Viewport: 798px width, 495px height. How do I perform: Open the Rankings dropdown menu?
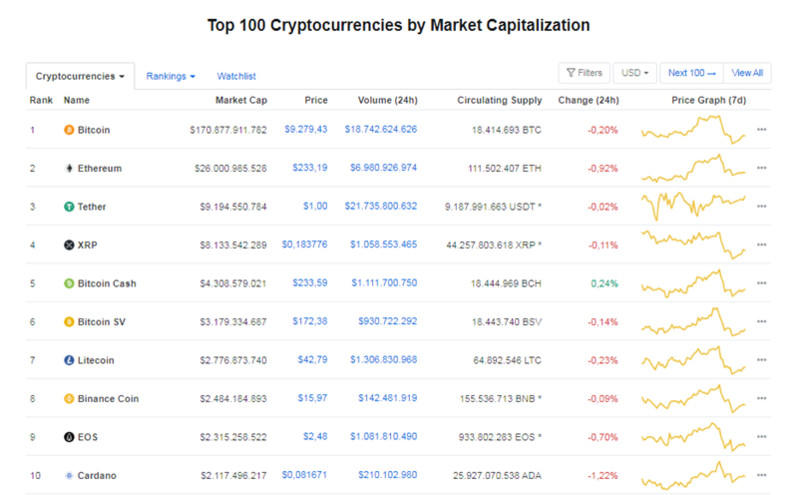pos(170,76)
